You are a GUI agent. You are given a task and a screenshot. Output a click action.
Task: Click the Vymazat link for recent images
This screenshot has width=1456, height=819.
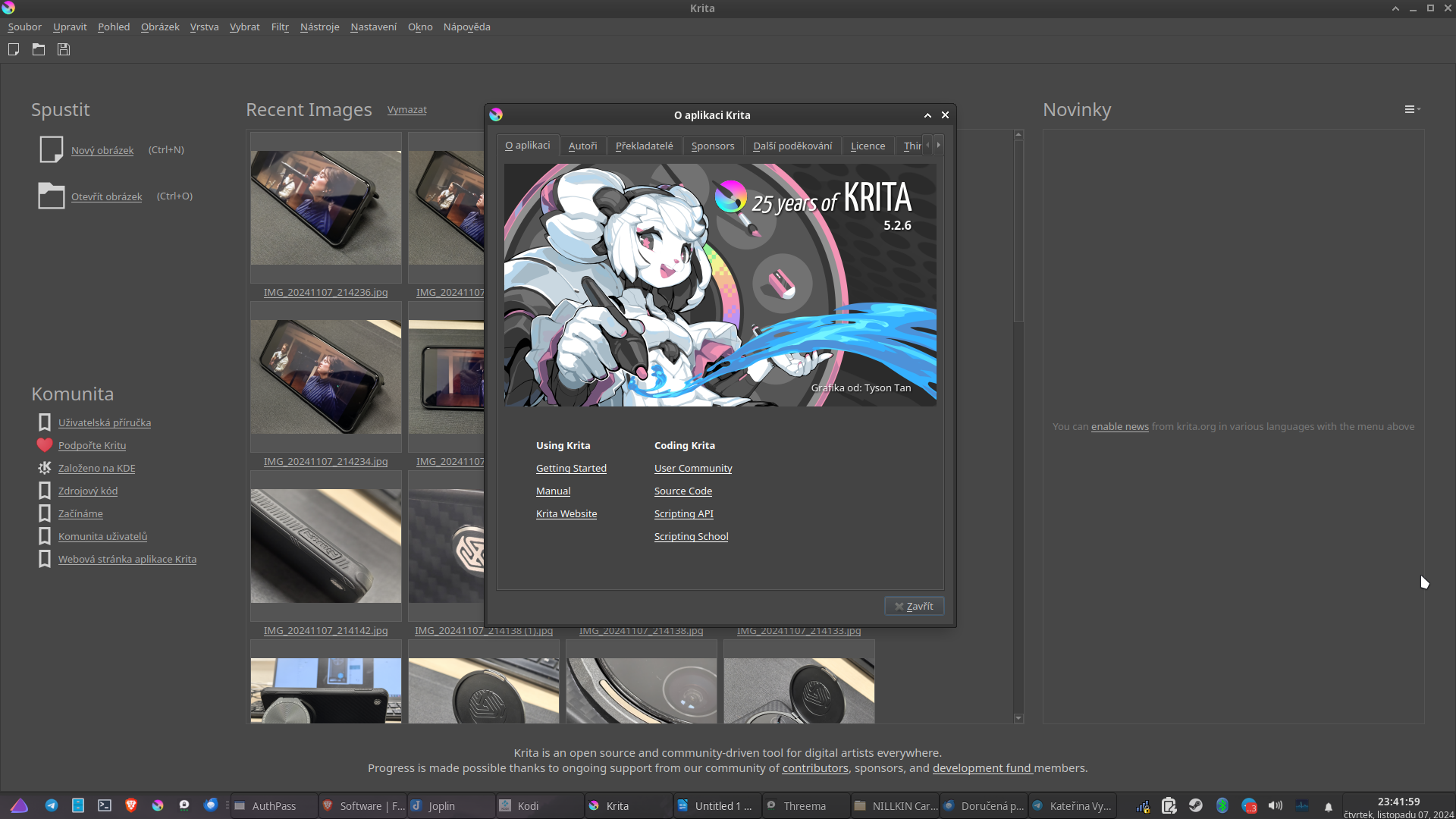[x=406, y=110]
